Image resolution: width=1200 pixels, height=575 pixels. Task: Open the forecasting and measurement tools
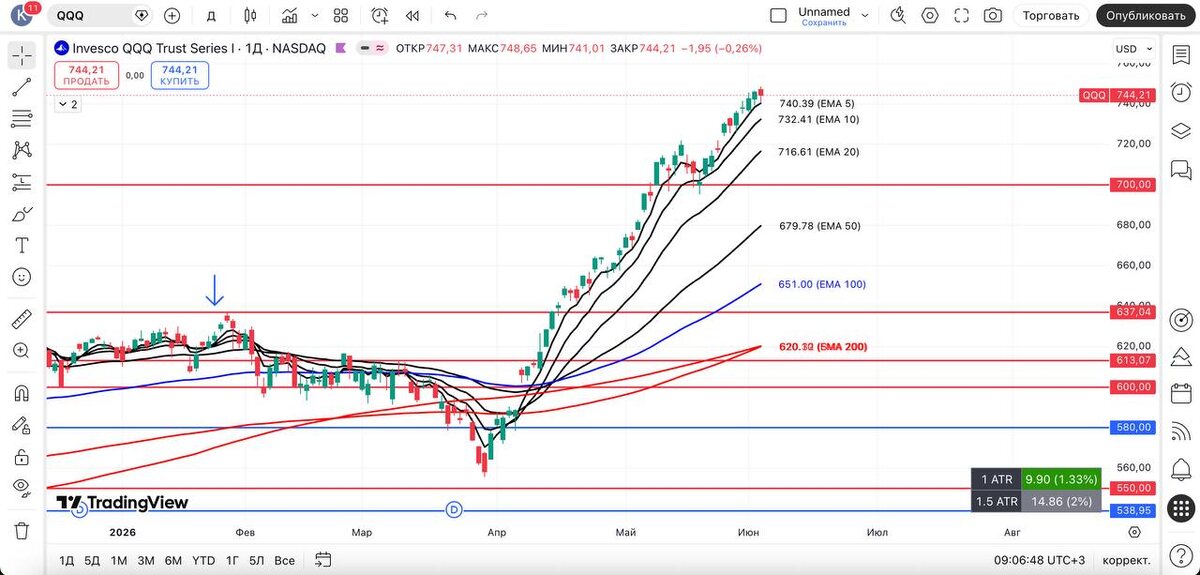[22, 182]
